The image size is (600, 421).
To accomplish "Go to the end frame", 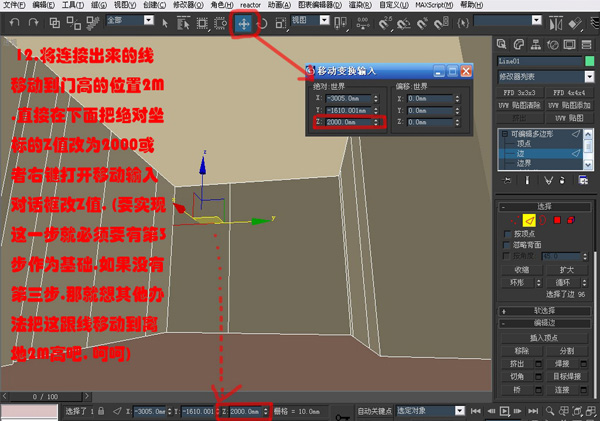I will pyautogui.click(x=533, y=411).
